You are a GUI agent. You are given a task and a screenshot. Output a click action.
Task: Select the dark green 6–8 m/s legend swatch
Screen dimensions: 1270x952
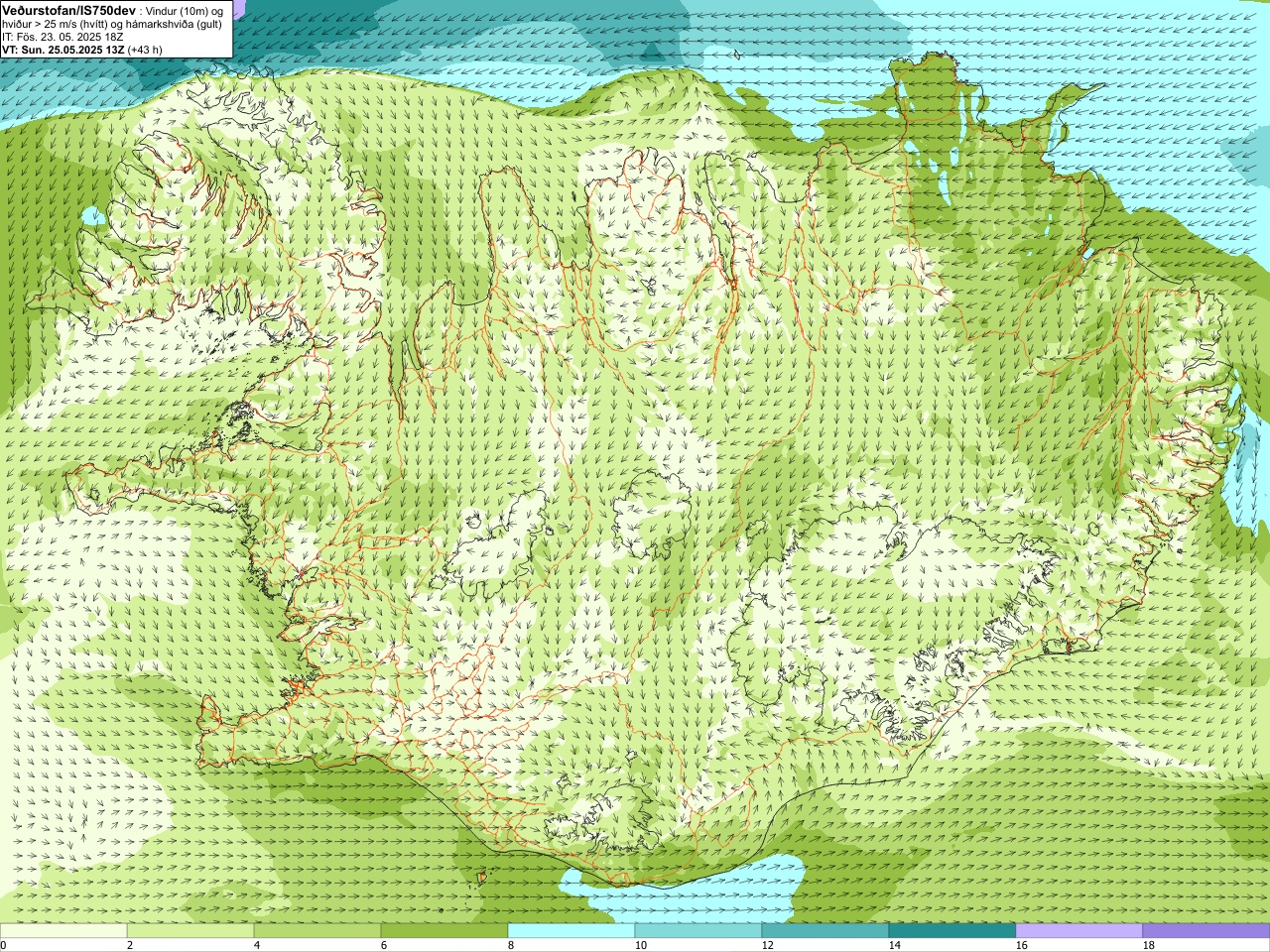coord(444,931)
